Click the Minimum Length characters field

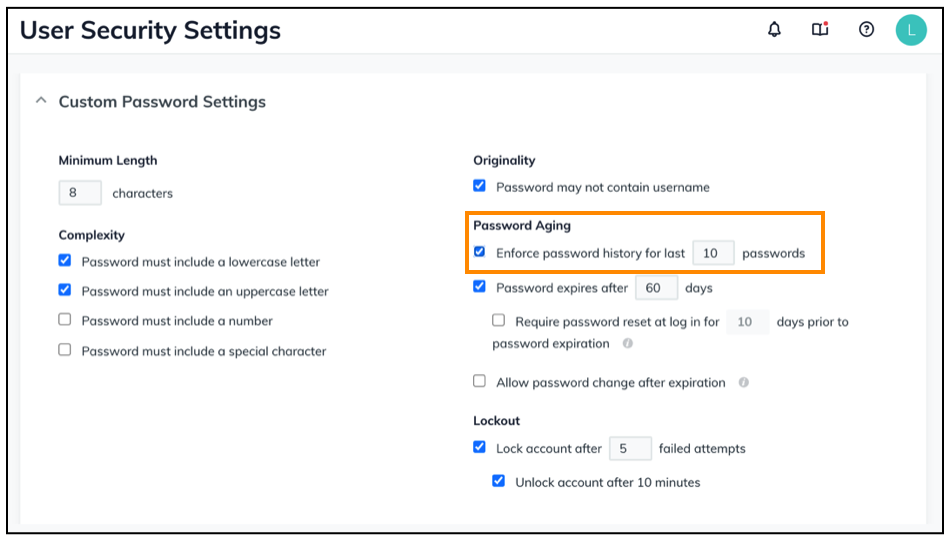click(80, 193)
